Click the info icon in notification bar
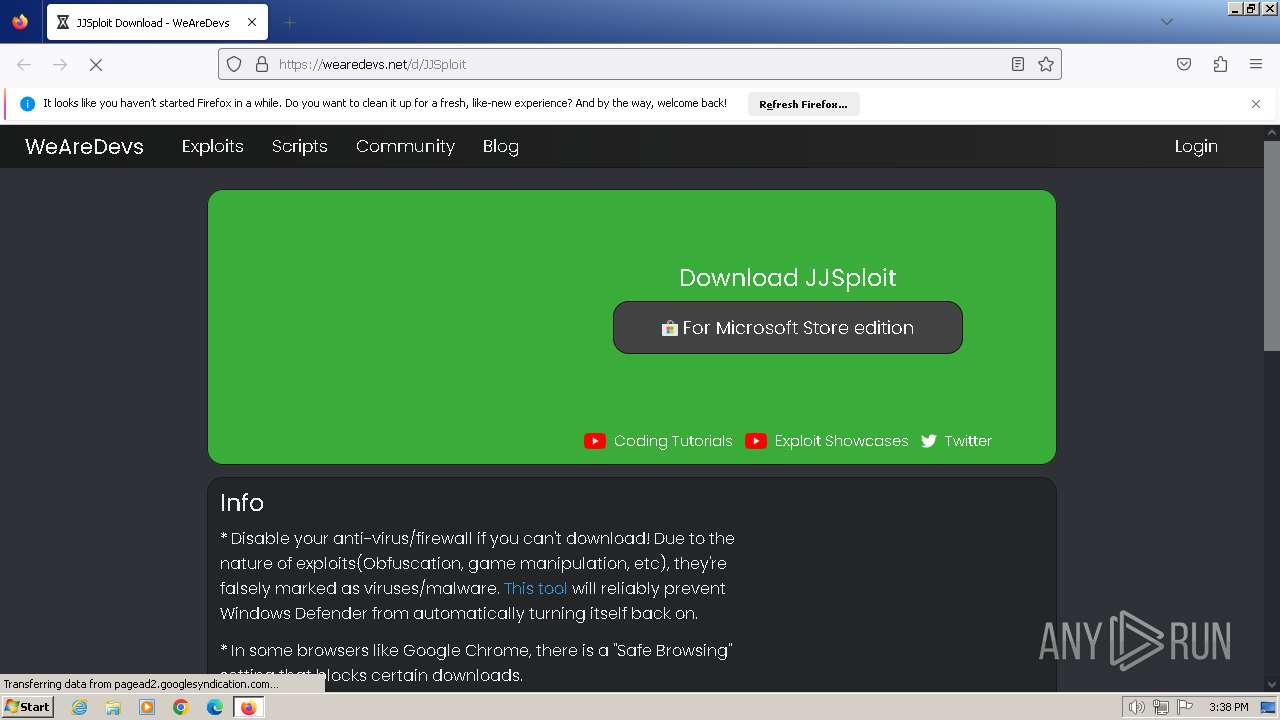 (x=27, y=104)
